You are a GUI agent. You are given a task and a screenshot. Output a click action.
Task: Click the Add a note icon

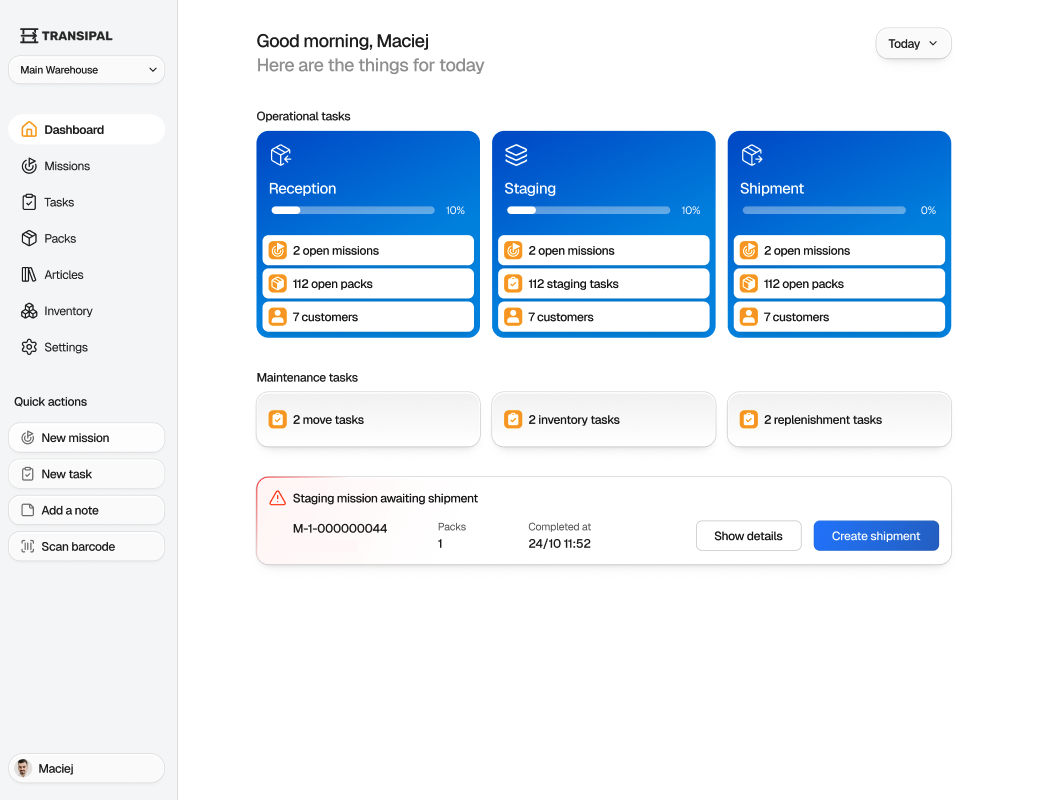(x=30, y=510)
